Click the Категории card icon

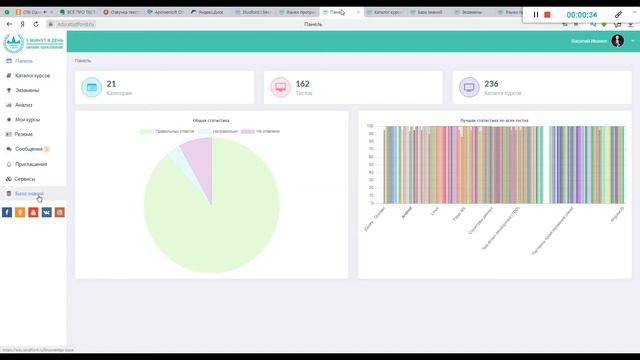click(x=91, y=87)
